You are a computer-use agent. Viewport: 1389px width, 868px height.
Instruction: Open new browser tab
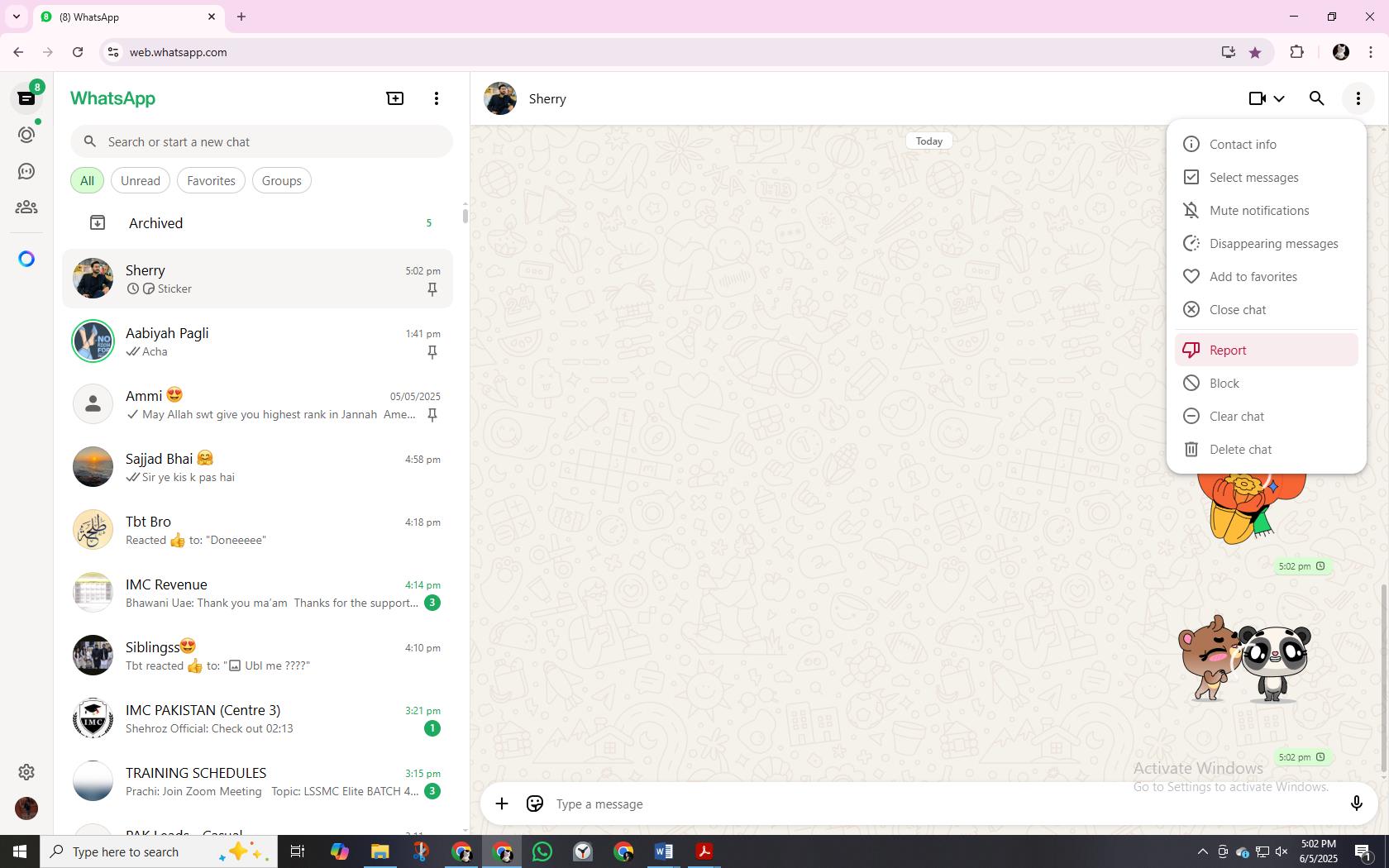[241, 17]
